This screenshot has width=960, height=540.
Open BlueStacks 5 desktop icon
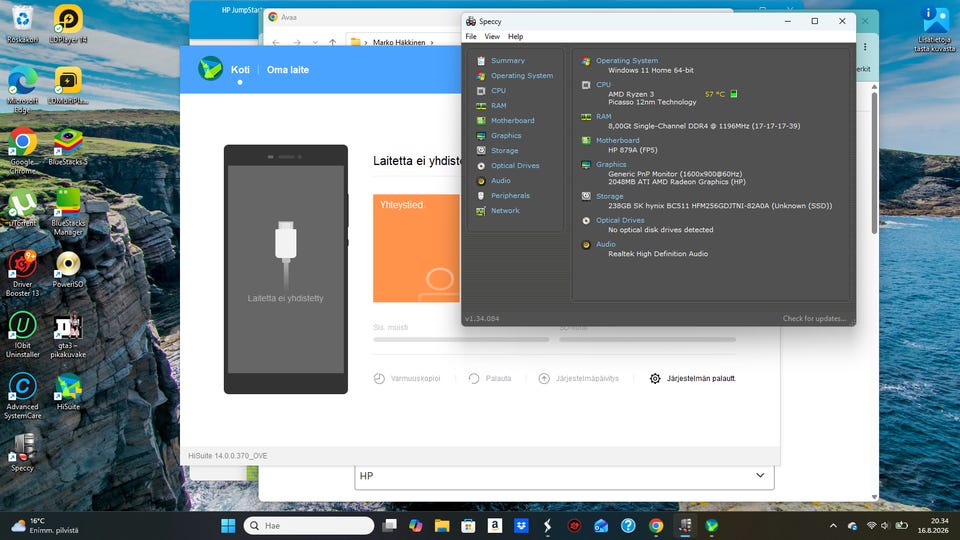(68, 147)
